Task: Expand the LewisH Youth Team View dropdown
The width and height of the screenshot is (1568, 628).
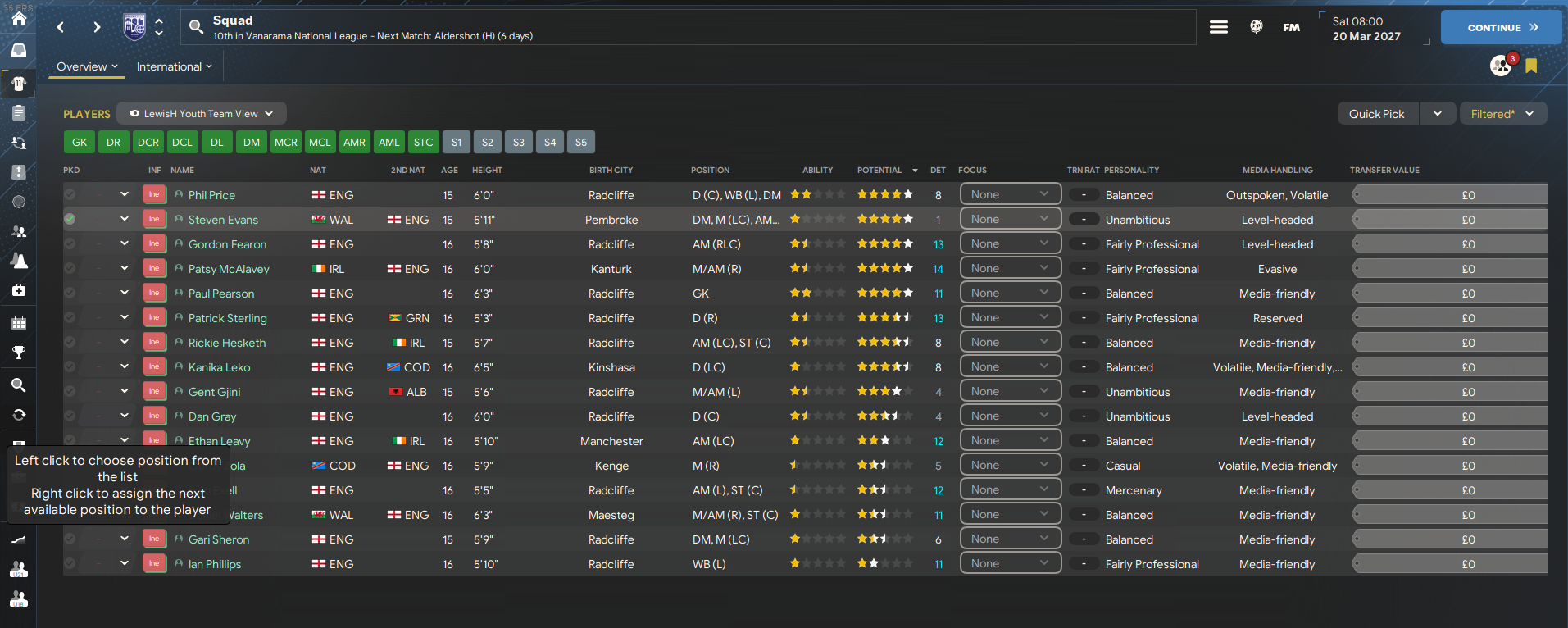Action: [x=202, y=113]
